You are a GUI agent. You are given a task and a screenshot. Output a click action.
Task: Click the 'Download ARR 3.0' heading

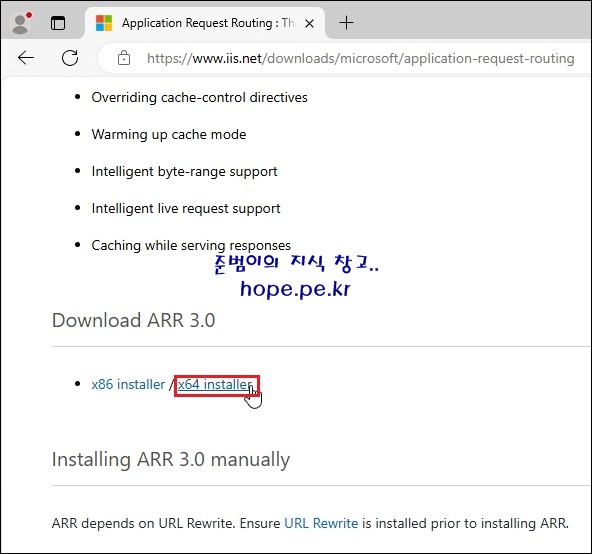(133, 320)
